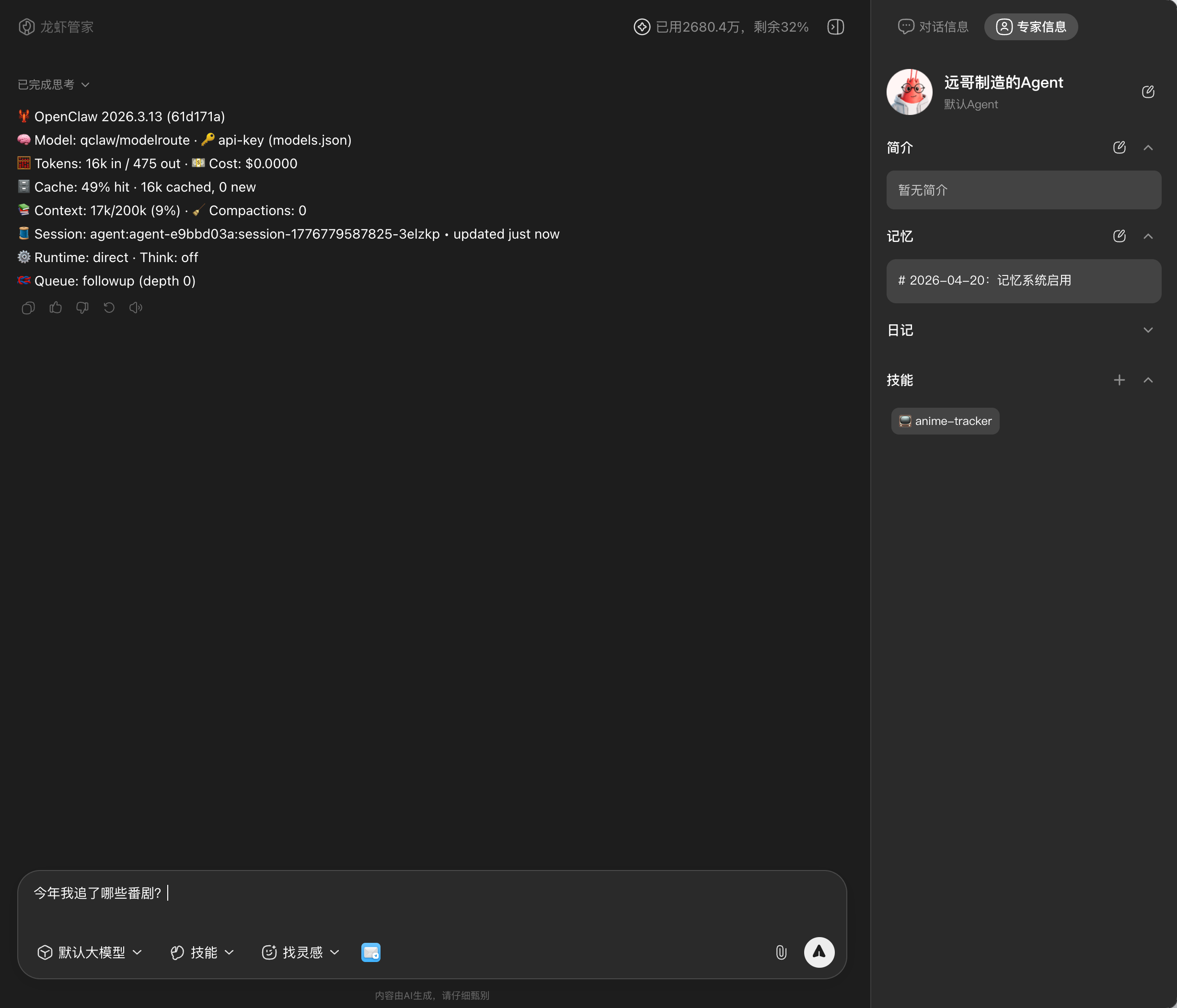Open the 默认大模型 model dropdown
Screen dimensions: 1177x1008
click(x=90, y=952)
